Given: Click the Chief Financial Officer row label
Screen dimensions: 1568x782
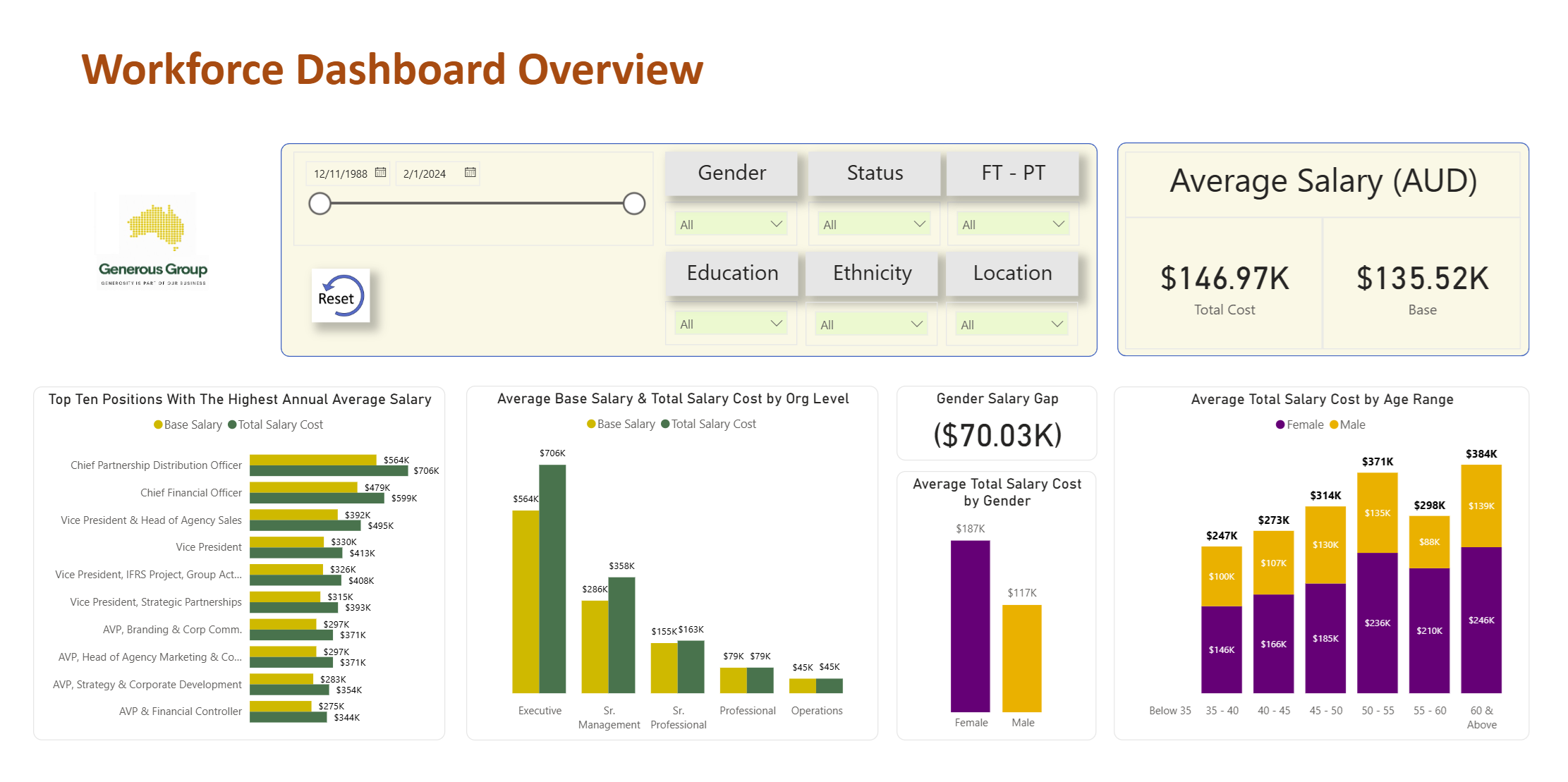Looking at the screenshot, I should pos(191,493).
